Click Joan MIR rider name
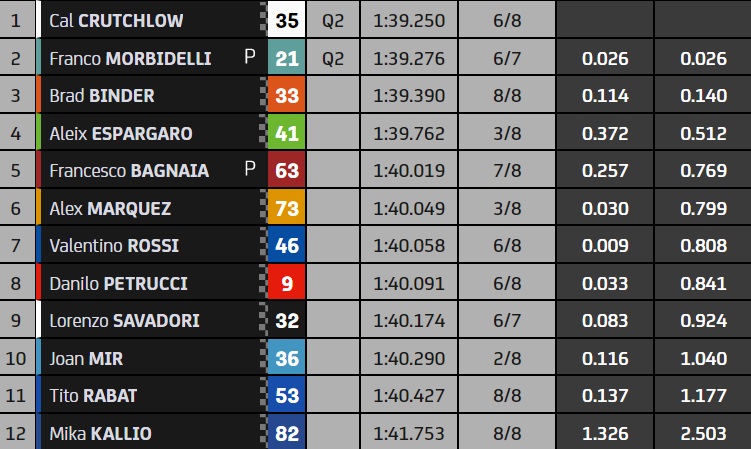Image resolution: width=751 pixels, height=449 pixels. pyautogui.click(x=86, y=359)
